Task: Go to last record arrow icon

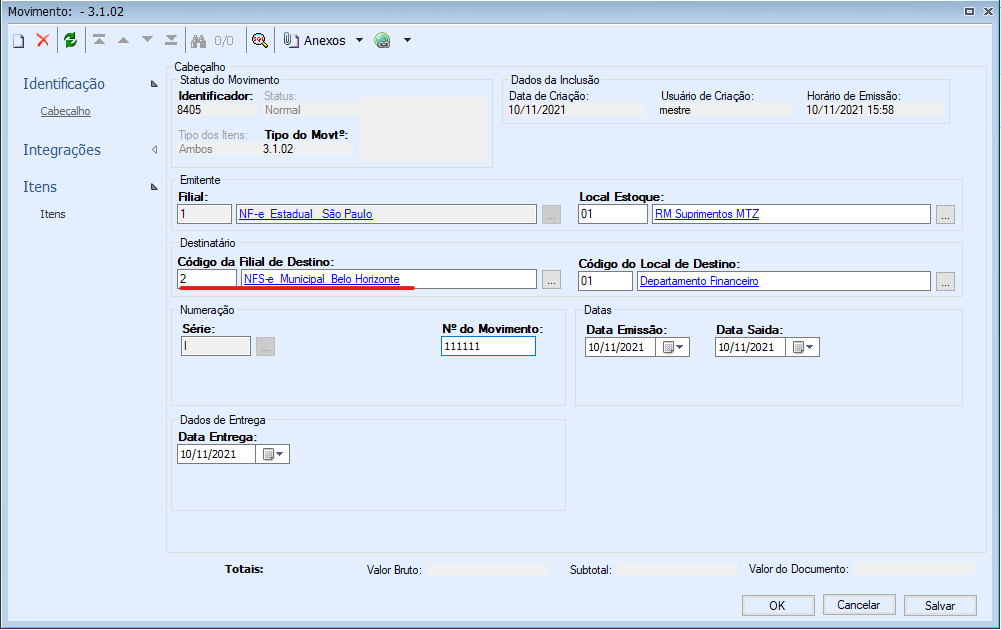Action: click(171, 40)
